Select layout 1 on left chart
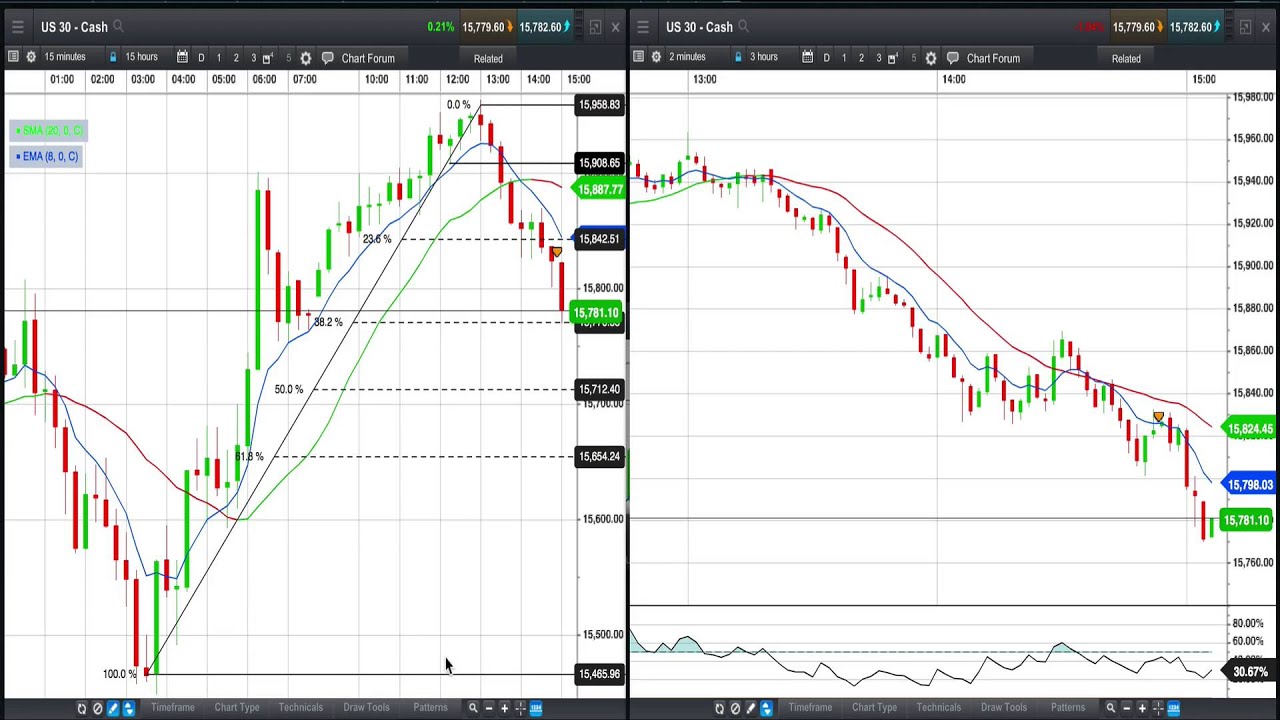 tap(219, 58)
